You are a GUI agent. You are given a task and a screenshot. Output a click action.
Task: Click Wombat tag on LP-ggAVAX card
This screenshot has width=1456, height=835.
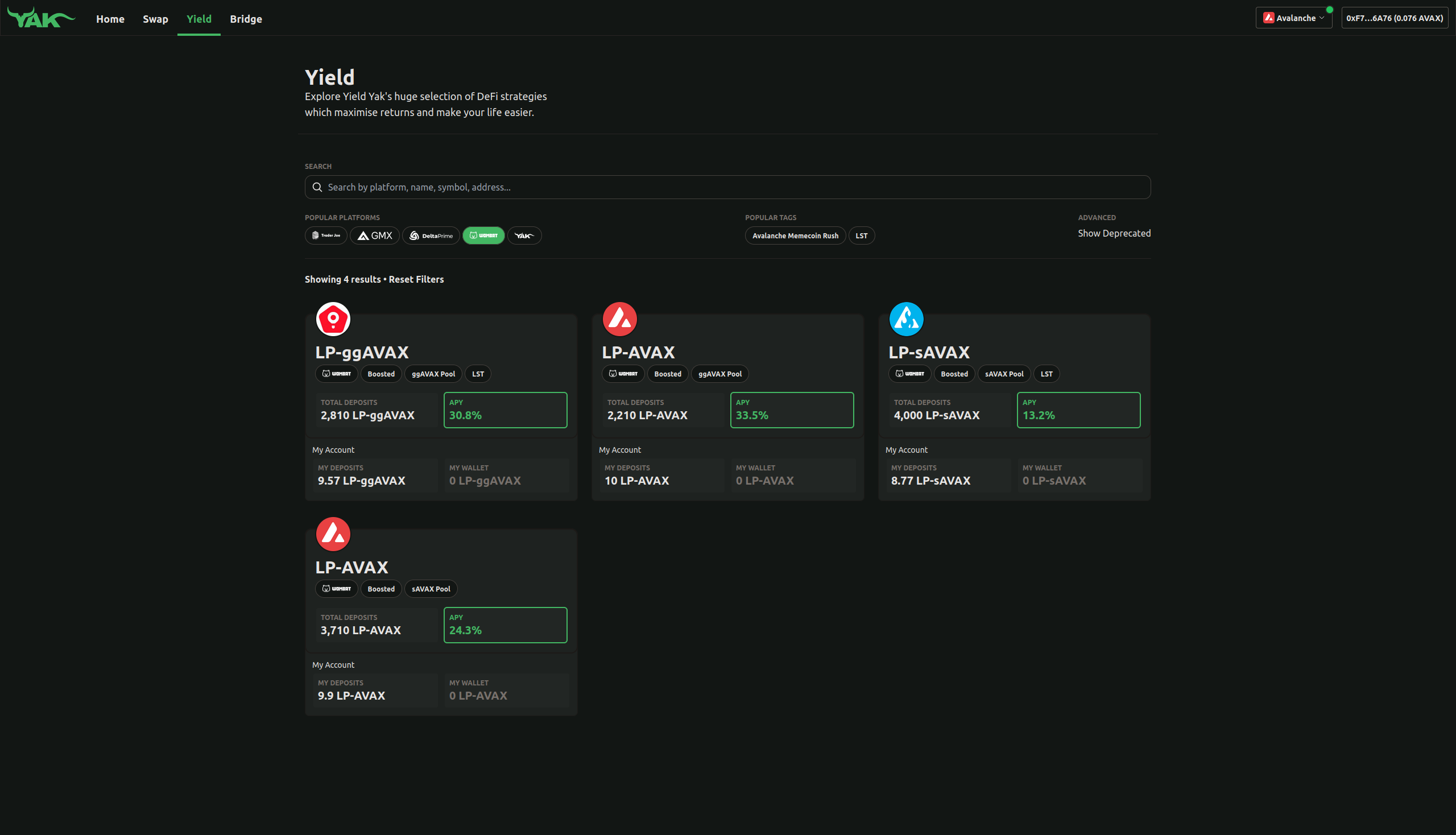pos(337,374)
